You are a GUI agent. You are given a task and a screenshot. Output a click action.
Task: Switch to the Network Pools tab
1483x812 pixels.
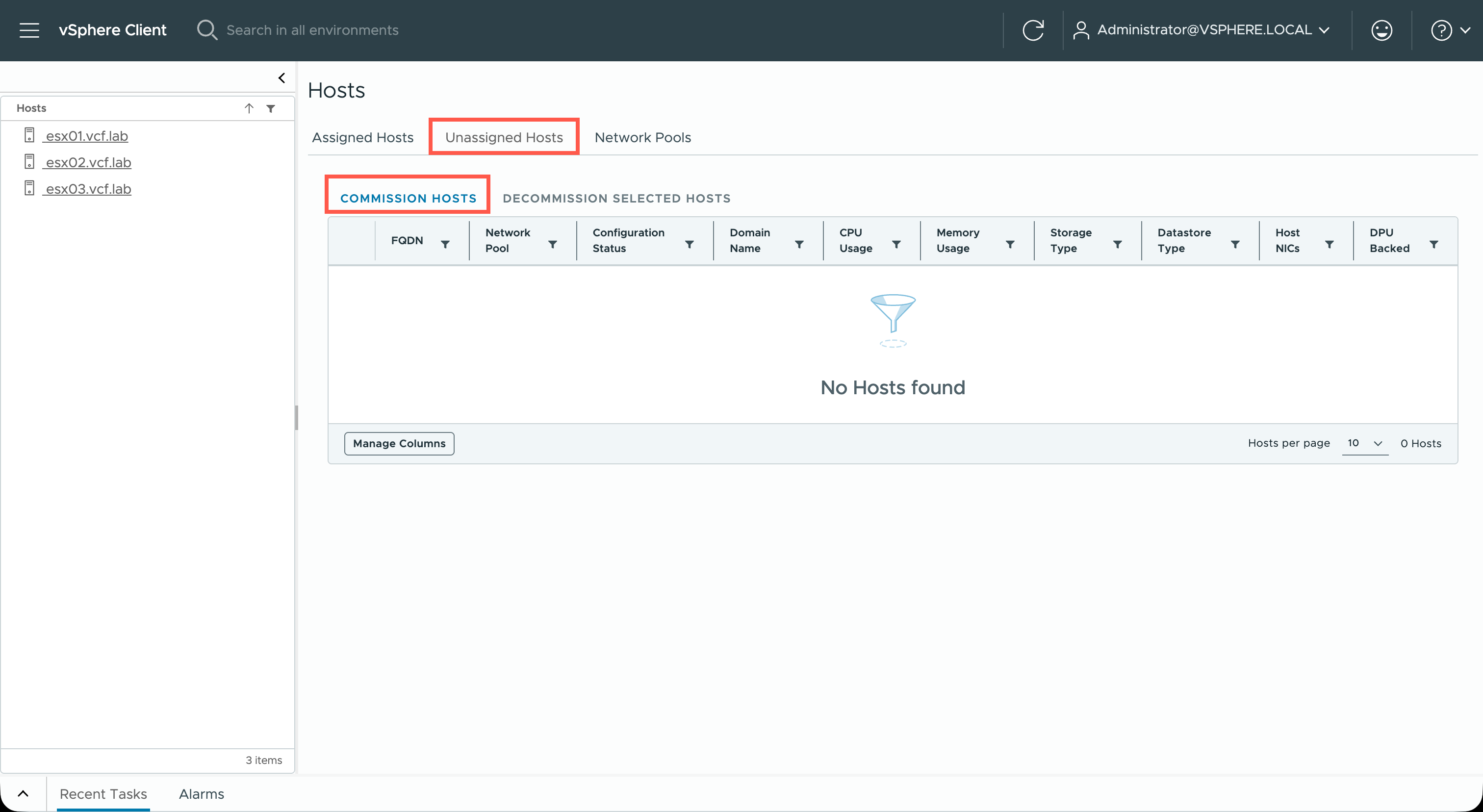coord(642,137)
